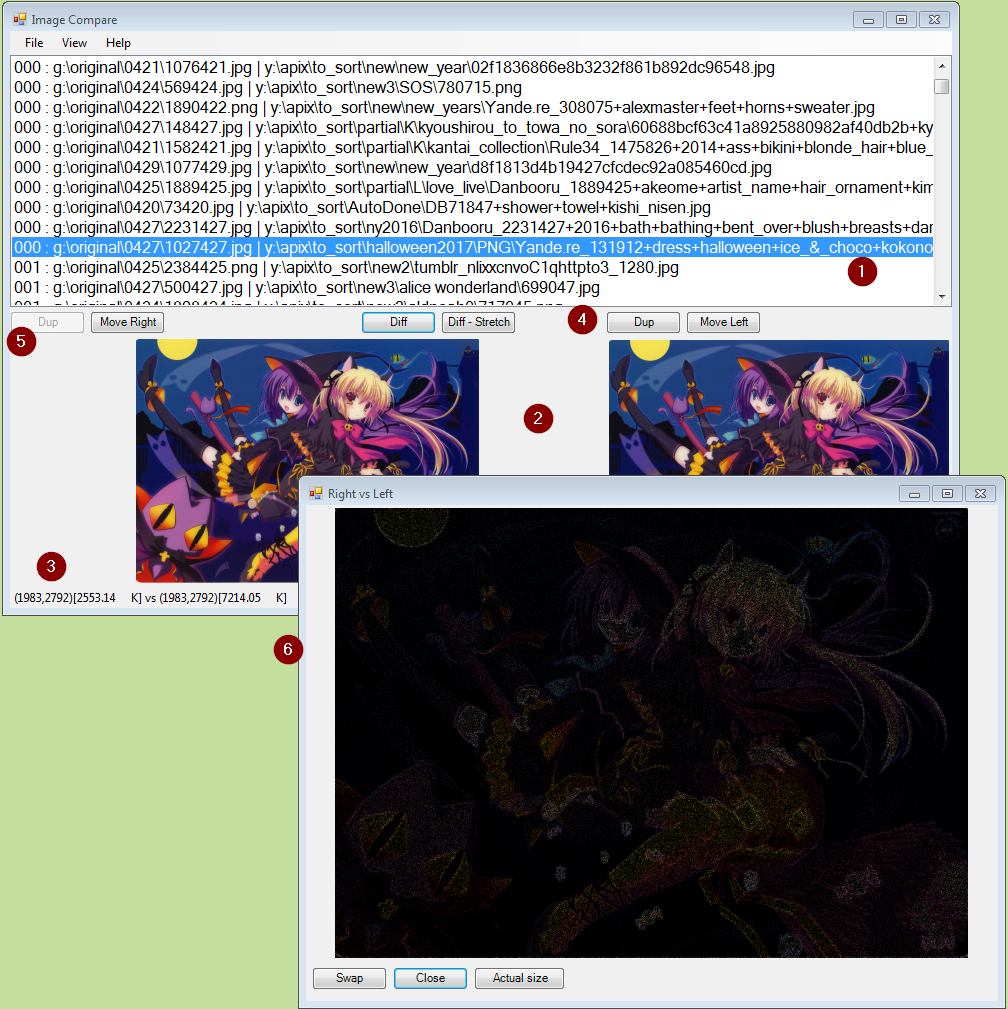Click the list scrollbar down arrow
The width and height of the screenshot is (1008, 1009).
[x=942, y=297]
